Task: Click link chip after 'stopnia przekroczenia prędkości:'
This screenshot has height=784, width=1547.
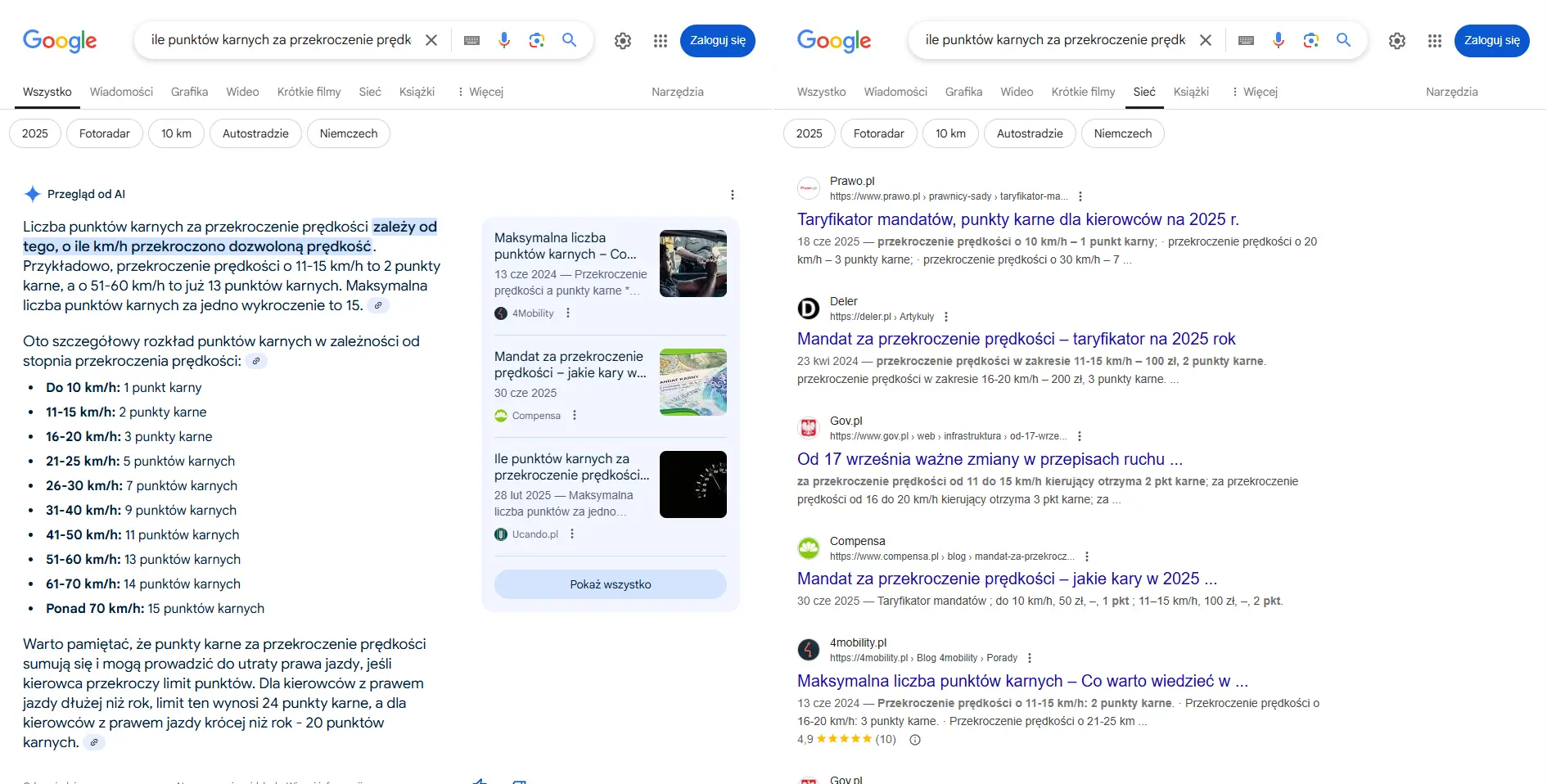Action: (256, 361)
